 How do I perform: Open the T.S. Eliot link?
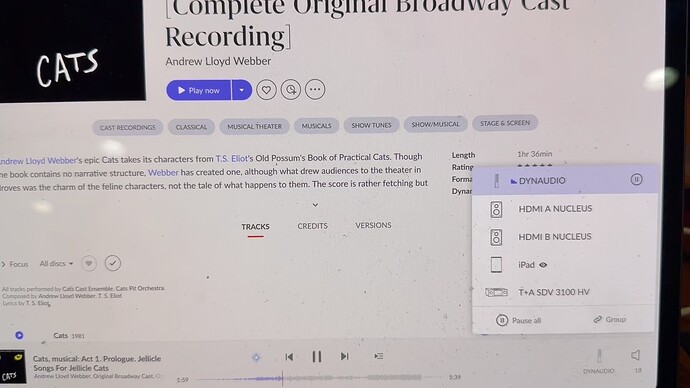tap(232, 158)
